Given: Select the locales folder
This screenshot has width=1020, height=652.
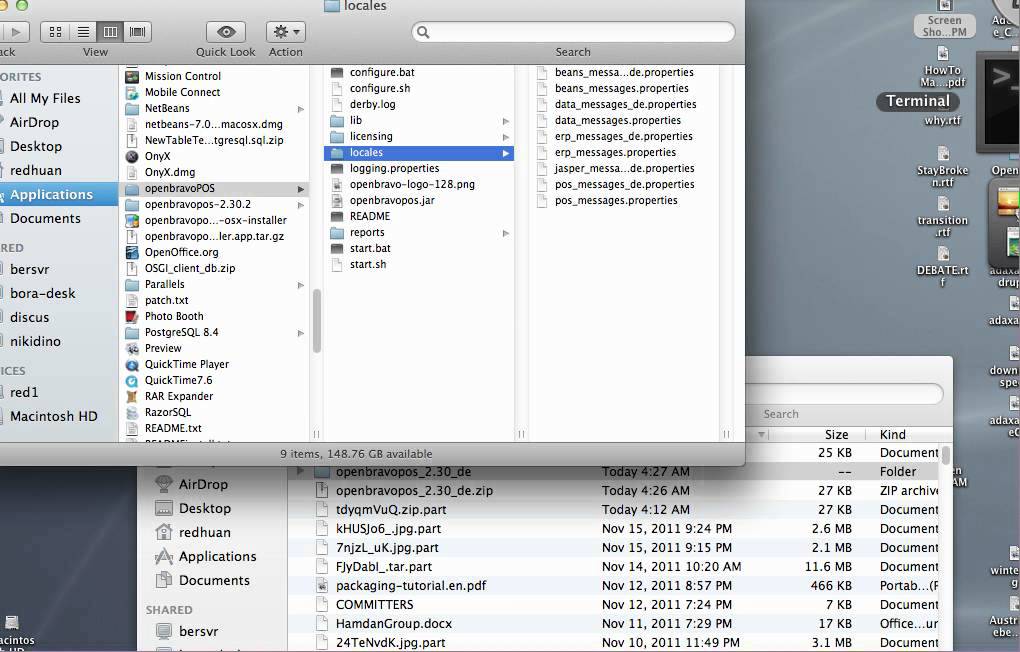Looking at the screenshot, I should click(x=419, y=153).
